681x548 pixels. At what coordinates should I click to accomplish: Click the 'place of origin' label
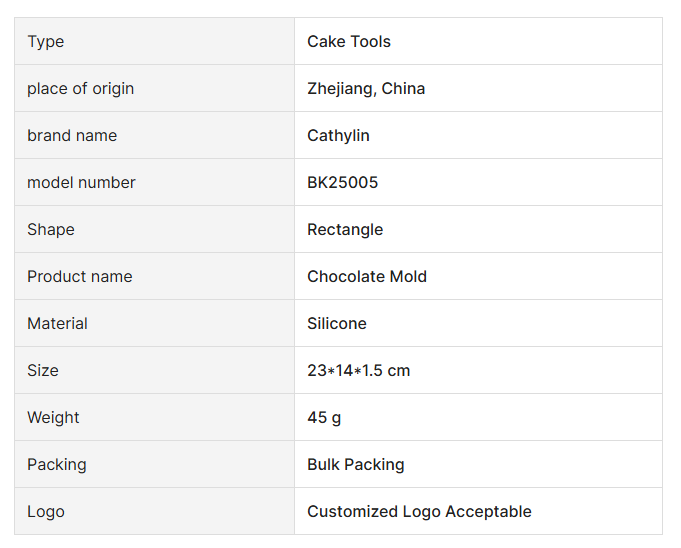[x=80, y=89]
